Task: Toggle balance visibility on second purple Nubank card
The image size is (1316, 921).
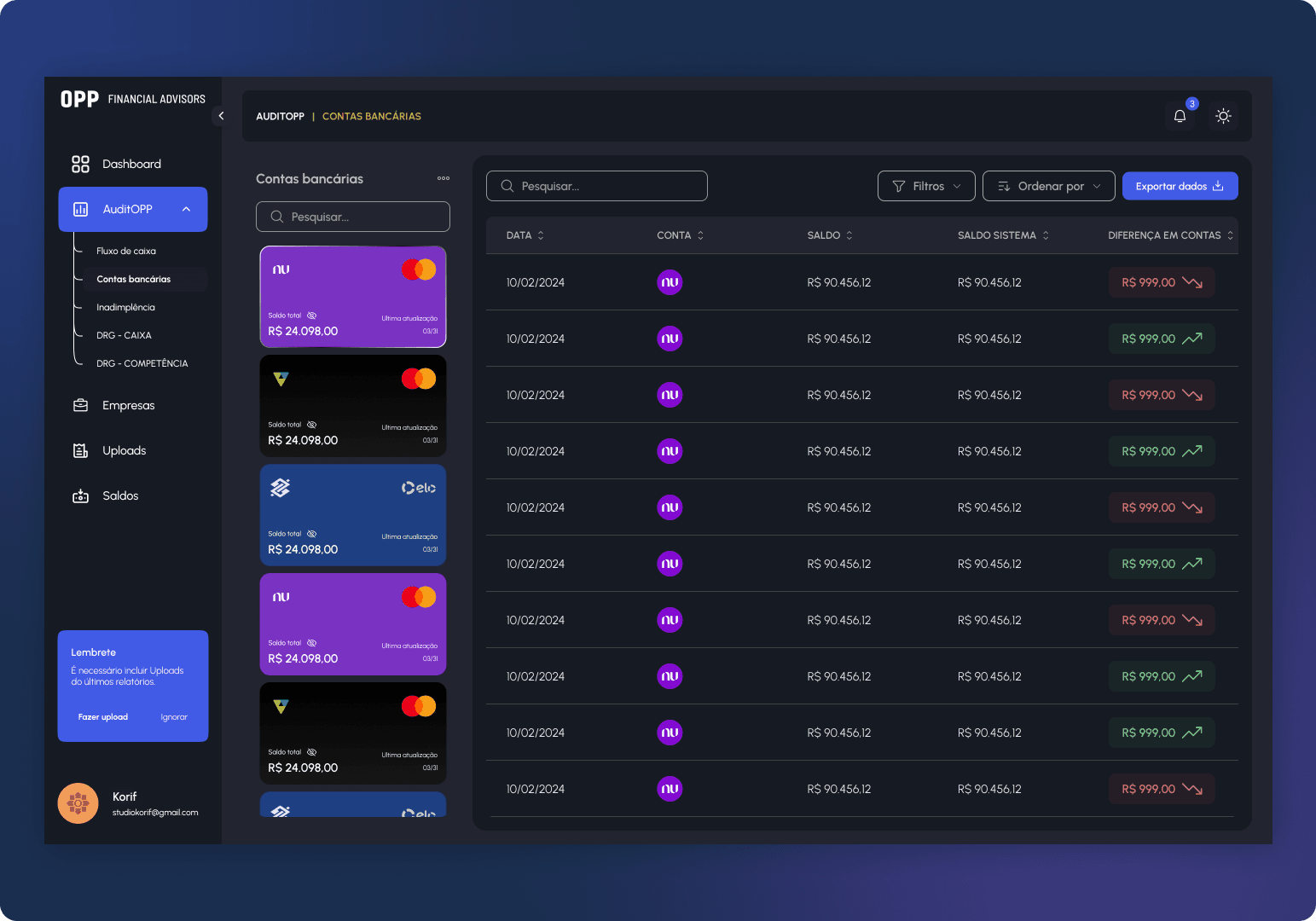Action: 311,643
